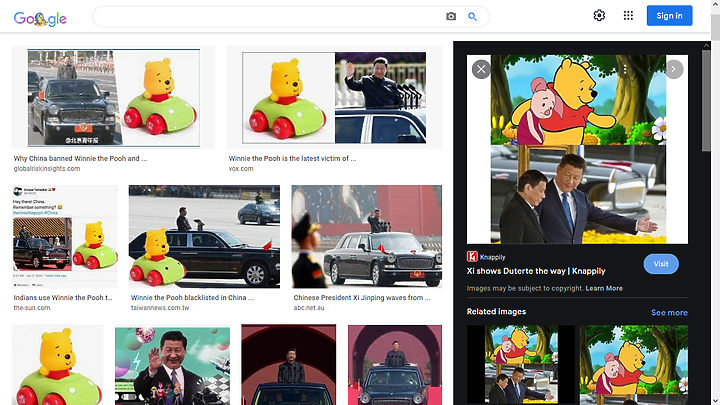Open 'Chinese President Xi Jinping waves' thumbnail
The height and width of the screenshot is (405, 720).
367,236
